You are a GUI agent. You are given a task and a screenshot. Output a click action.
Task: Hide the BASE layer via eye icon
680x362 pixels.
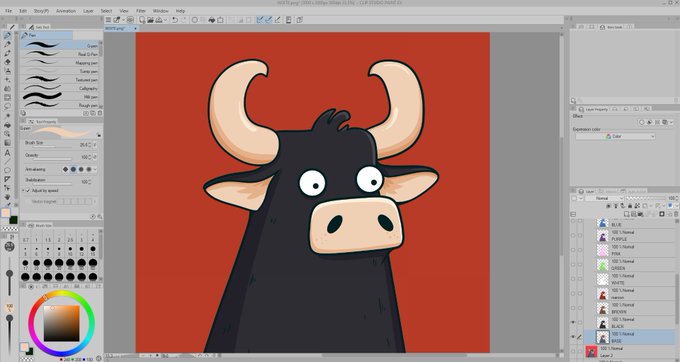click(573, 337)
